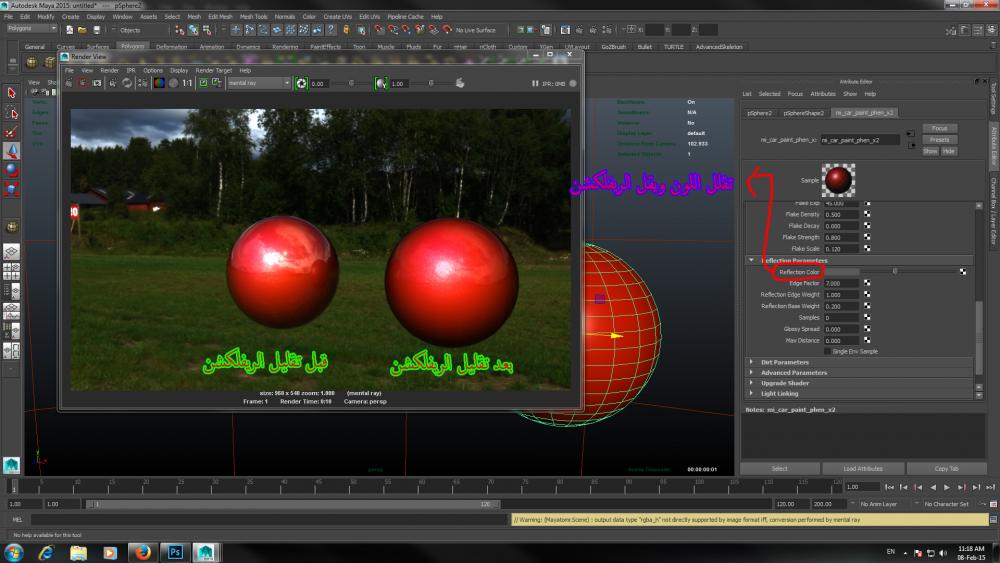
Task: Launch Firefox from the taskbar
Action: pos(141,552)
